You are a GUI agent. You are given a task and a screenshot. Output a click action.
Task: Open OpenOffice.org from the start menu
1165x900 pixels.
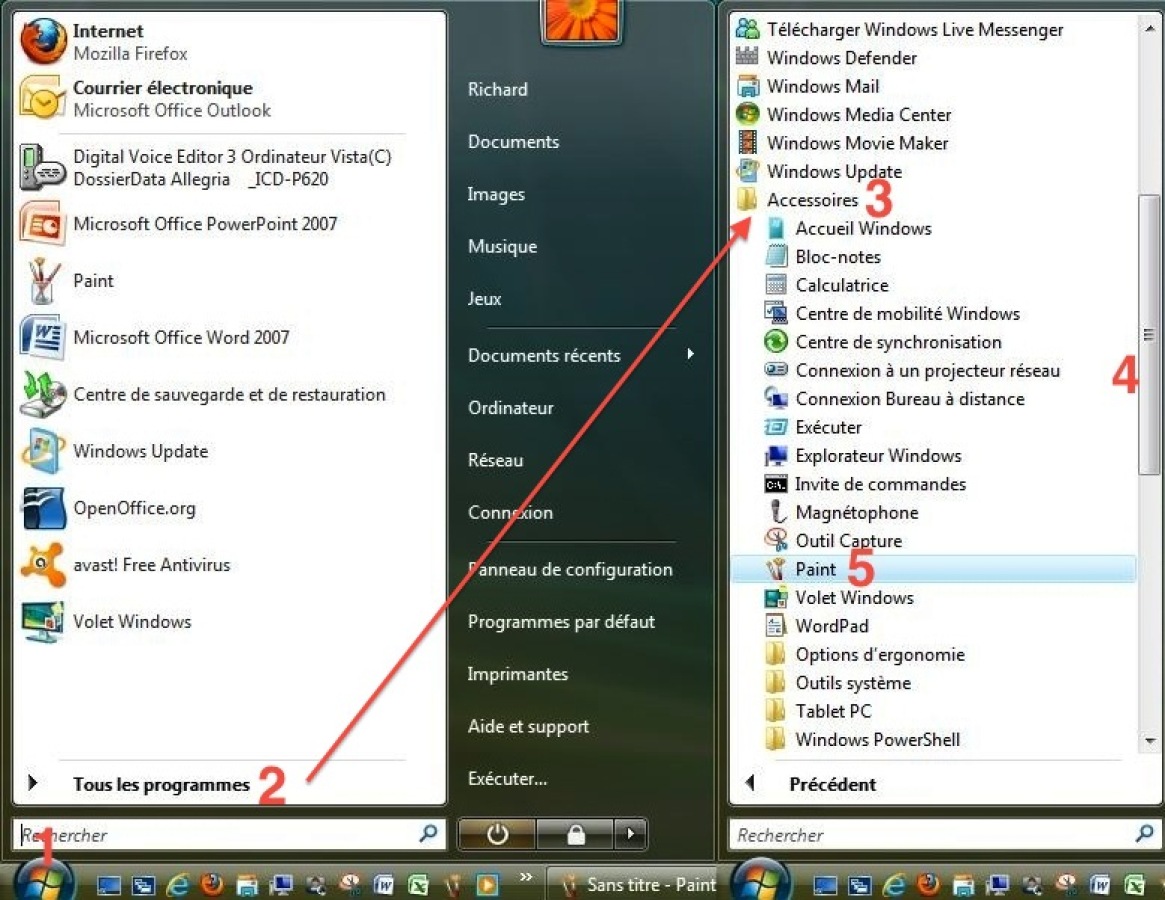134,508
